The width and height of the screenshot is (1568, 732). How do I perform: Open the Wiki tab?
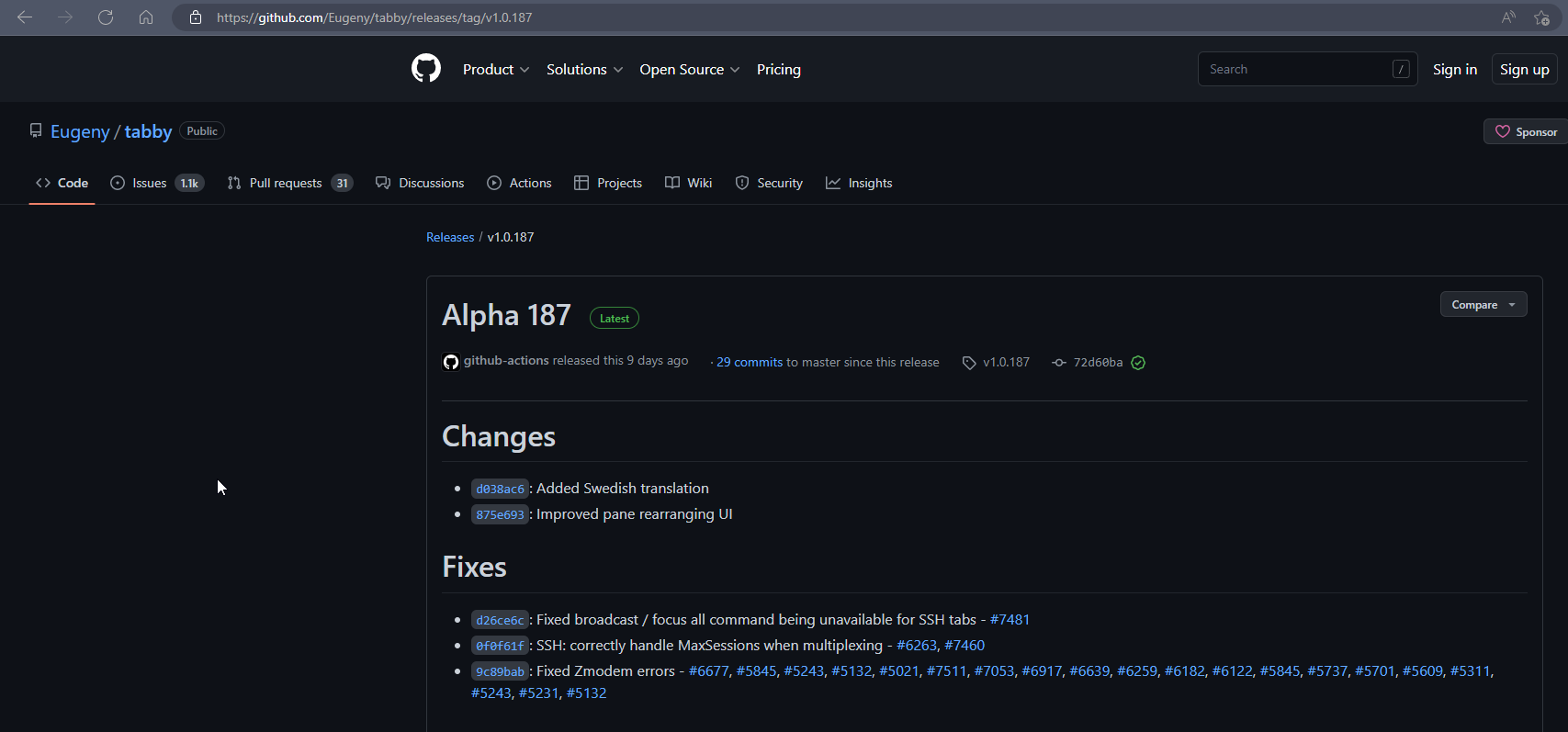click(x=688, y=183)
